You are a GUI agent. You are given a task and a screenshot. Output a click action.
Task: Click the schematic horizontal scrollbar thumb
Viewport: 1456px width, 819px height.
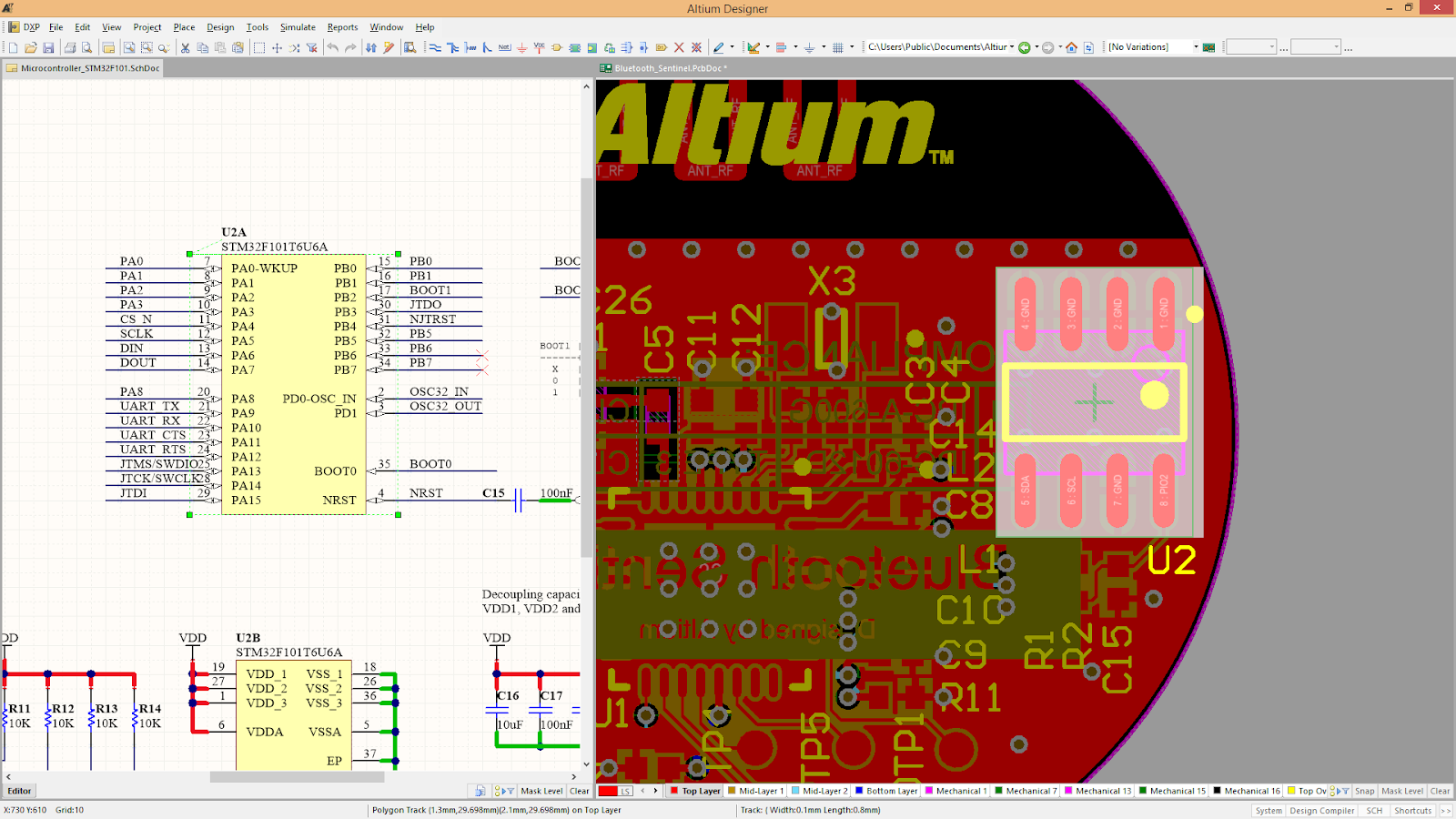pos(297,777)
